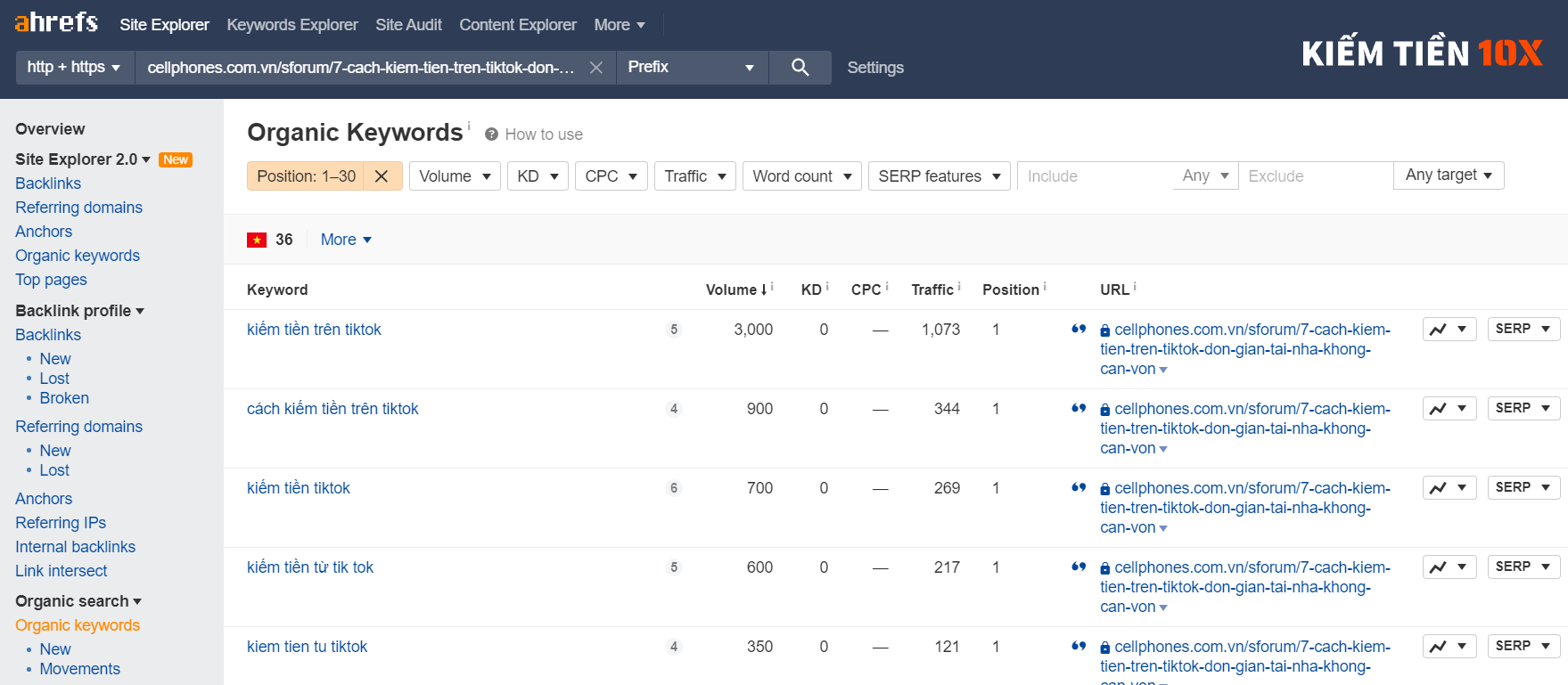This screenshot has width=1568, height=685.
Task: Collapse the Organic search section
Action: tap(78, 601)
